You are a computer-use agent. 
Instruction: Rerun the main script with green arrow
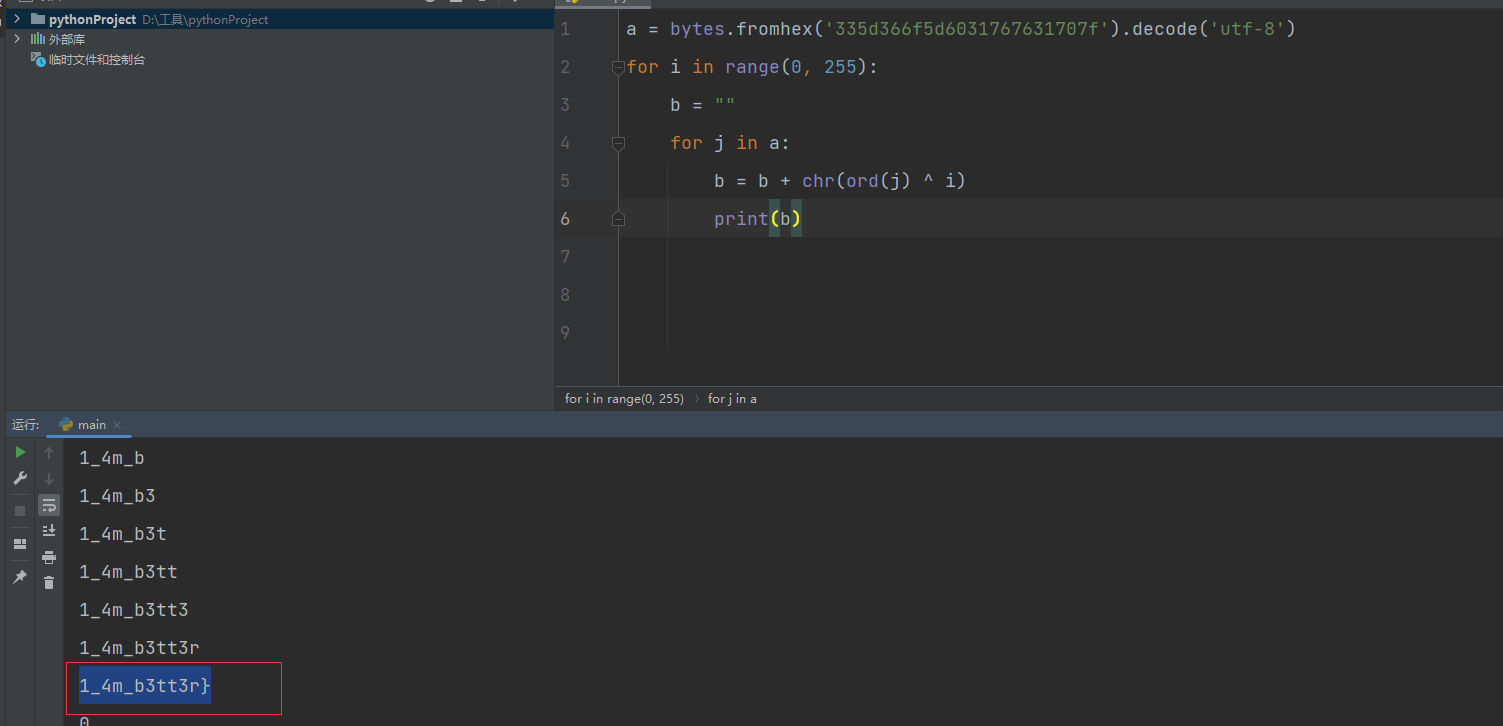[x=20, y=453]
